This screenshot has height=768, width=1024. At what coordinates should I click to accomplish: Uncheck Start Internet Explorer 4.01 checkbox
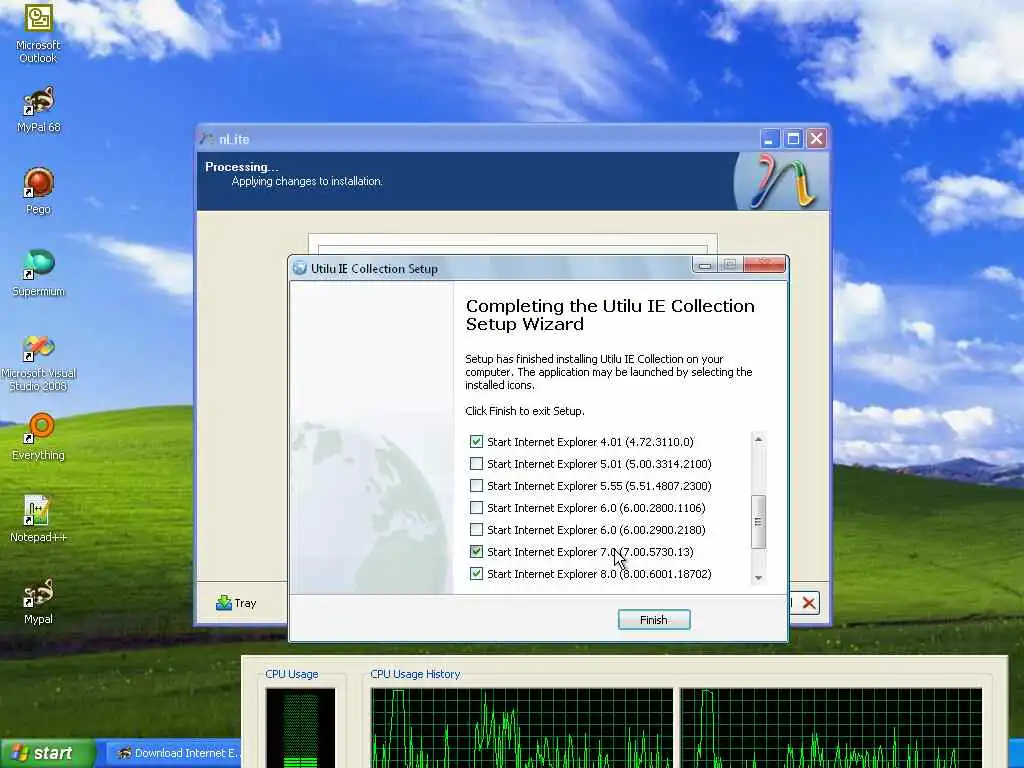tap(476, 441)
